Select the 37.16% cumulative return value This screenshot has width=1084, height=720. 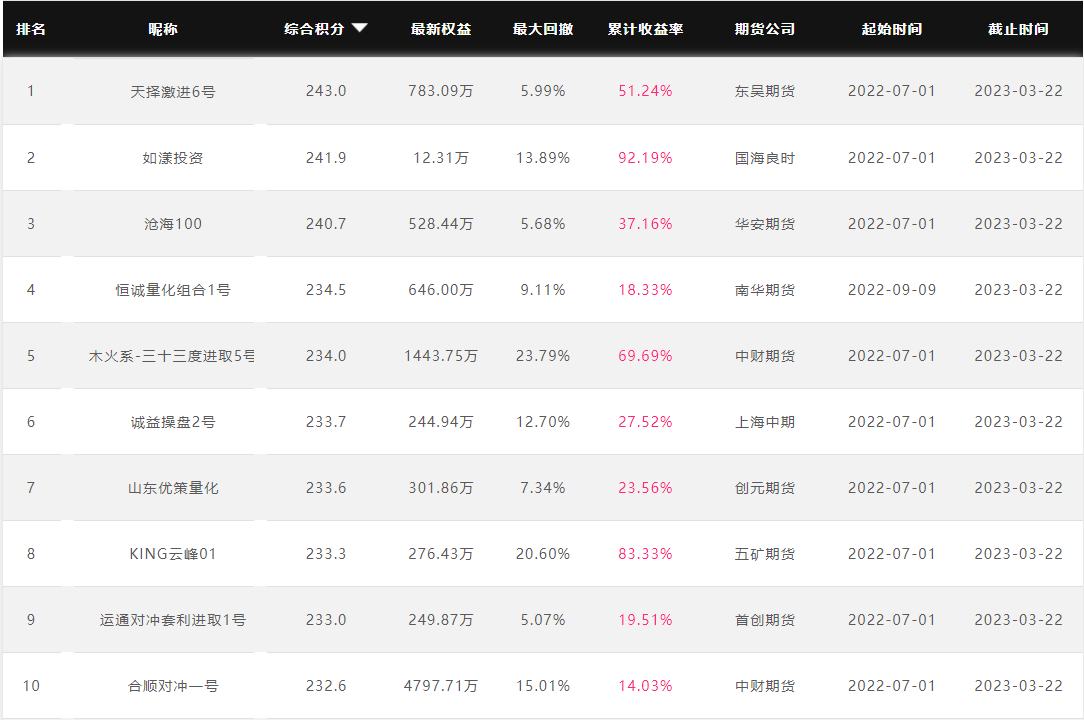pos(645,224)
